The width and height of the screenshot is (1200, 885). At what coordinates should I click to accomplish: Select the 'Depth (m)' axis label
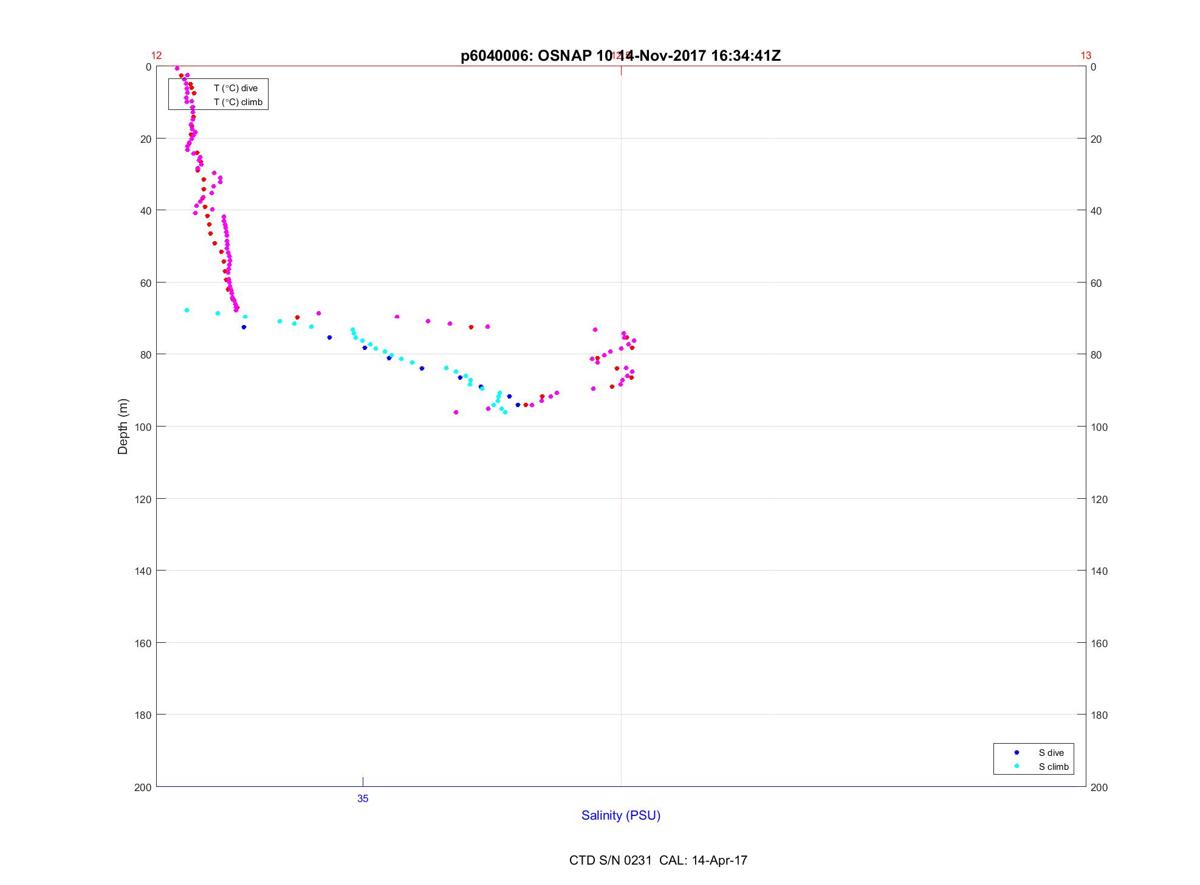coord(124,427)
